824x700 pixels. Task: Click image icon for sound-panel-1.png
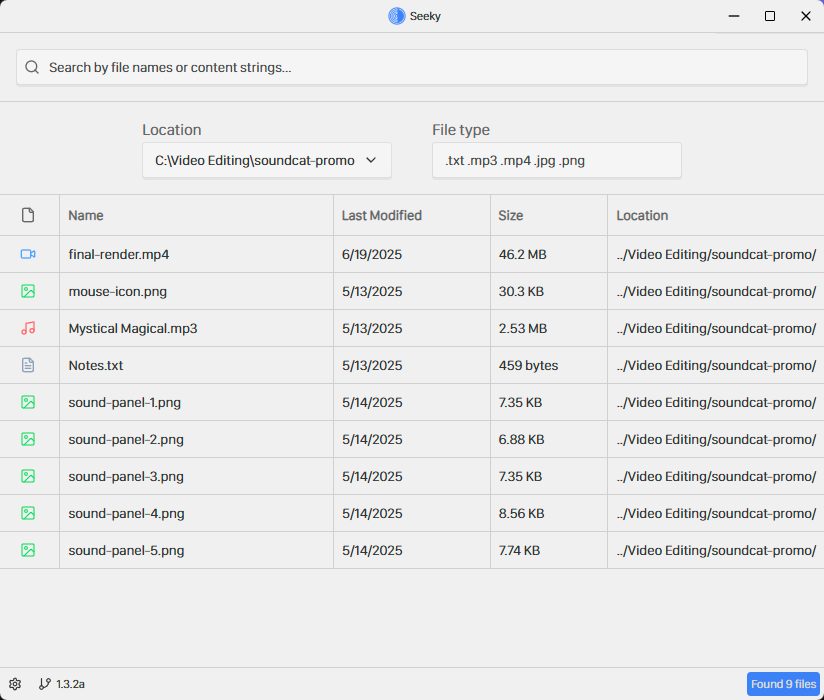[28, 403]
